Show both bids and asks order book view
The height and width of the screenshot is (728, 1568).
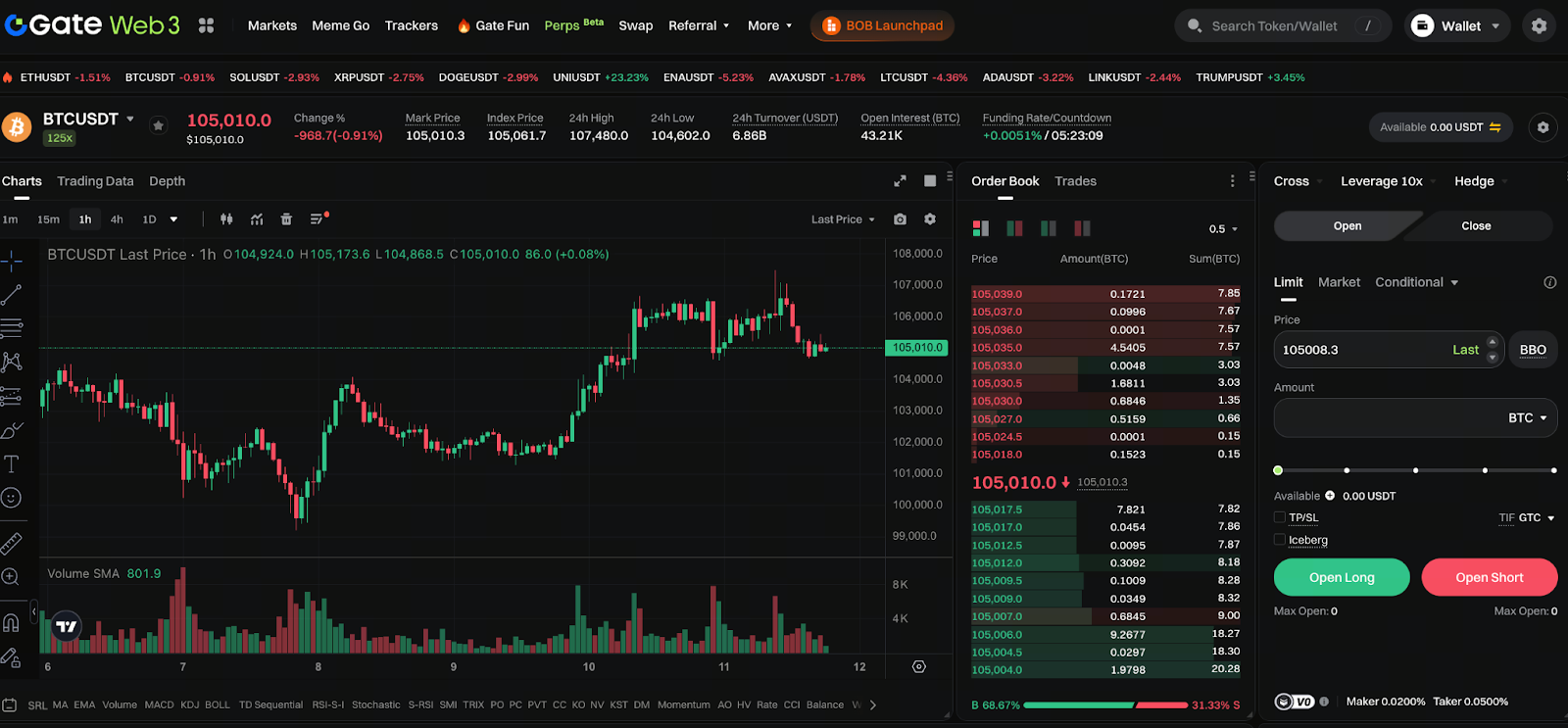(x=981, y=228)
